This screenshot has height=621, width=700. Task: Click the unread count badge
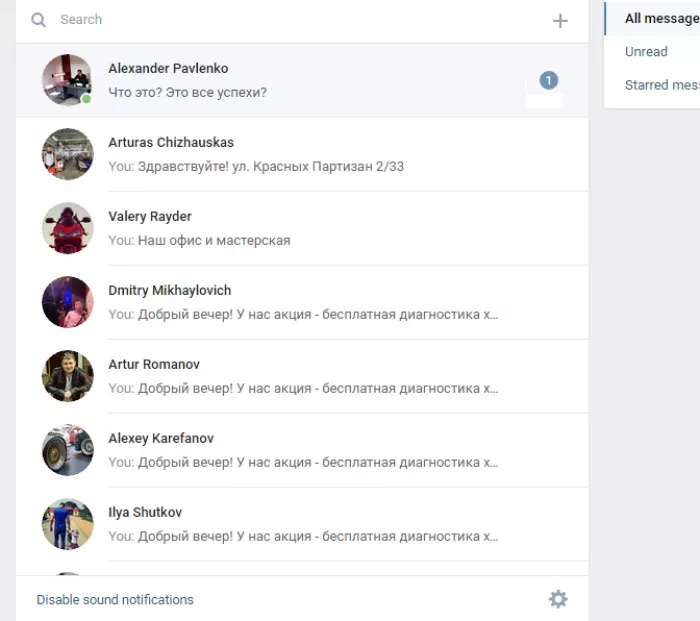(548, 80)
